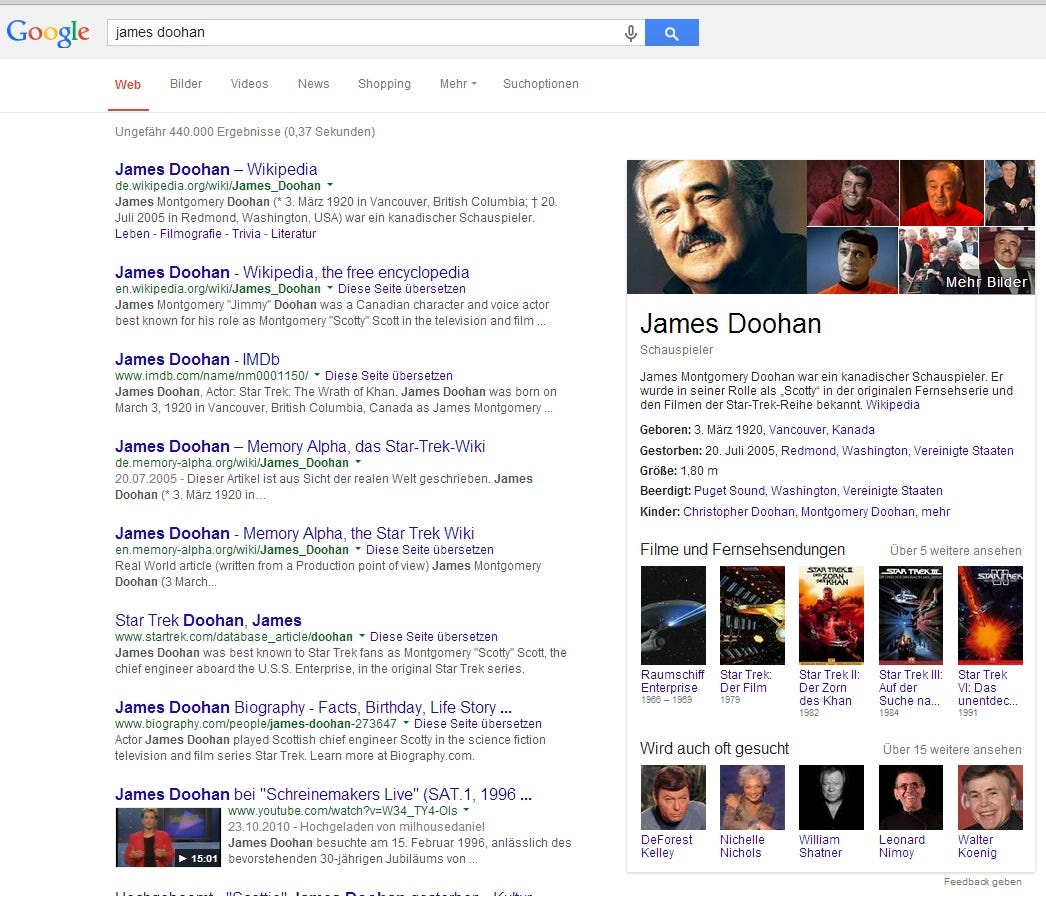Viewport: 1046px width, 903px height.
Task: Click Über 15 weitere ansehen link
Action: point(952,750)
